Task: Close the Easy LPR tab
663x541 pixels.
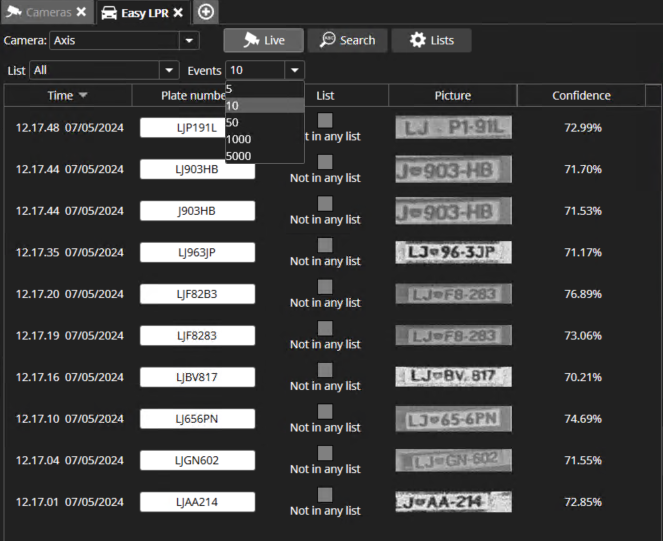Action: coord(178,12)
